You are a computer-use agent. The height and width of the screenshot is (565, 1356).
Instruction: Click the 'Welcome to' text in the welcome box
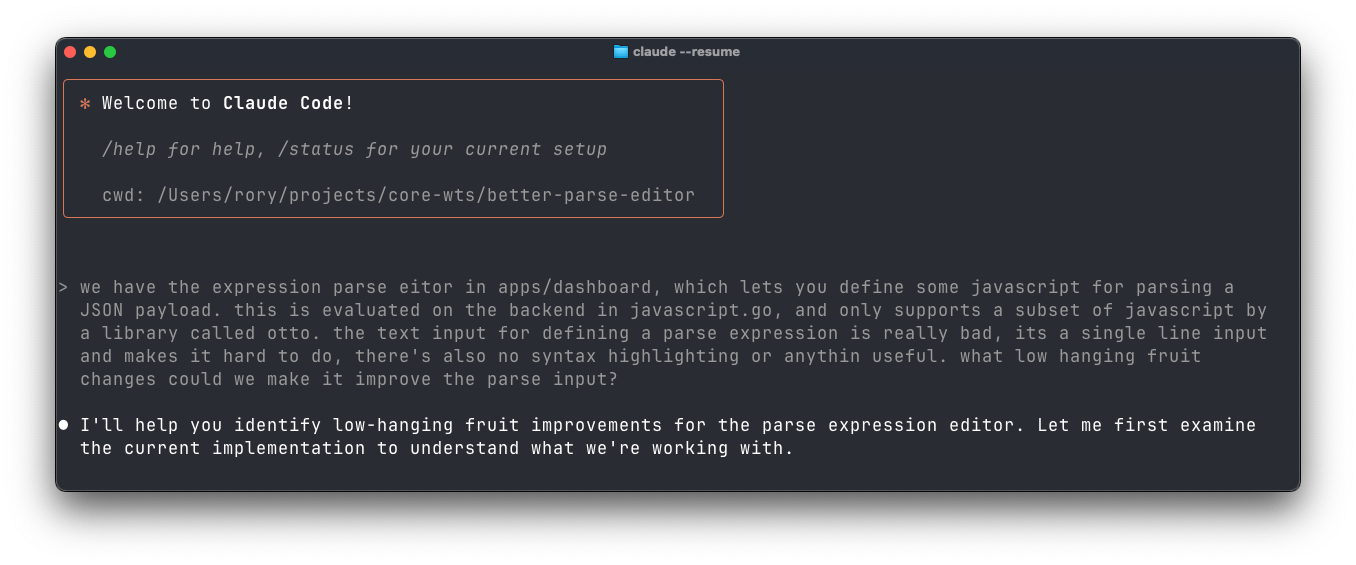pyautogui.click(x=156, y=104)
